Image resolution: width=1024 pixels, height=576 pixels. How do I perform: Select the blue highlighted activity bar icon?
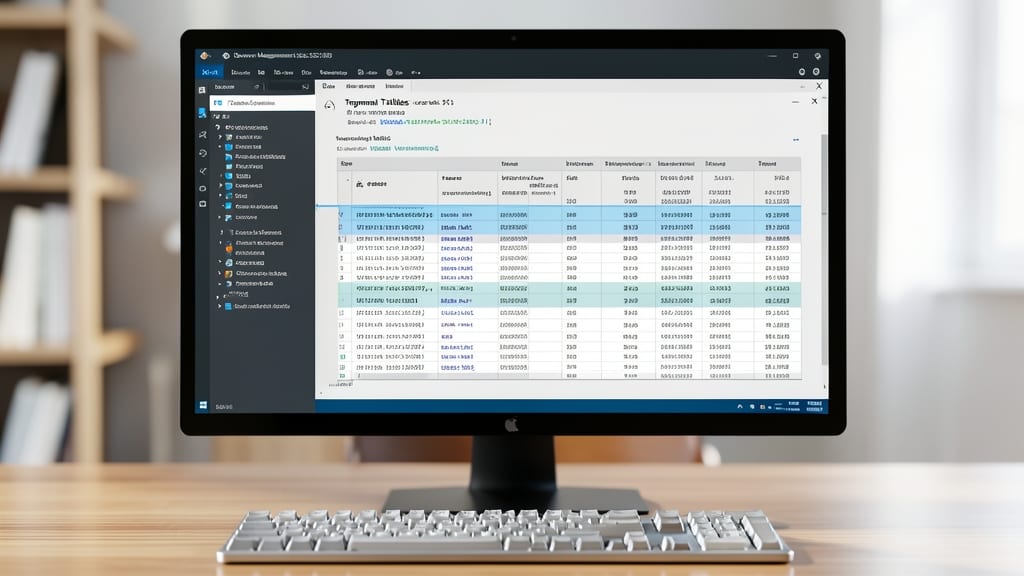coord(202,113)
